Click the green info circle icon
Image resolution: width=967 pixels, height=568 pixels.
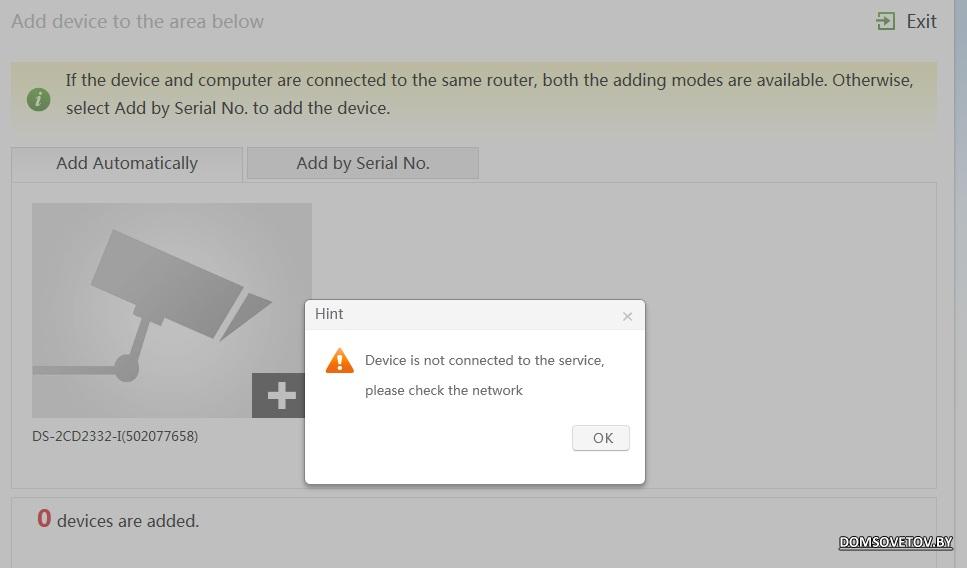[x=38, y=99]
